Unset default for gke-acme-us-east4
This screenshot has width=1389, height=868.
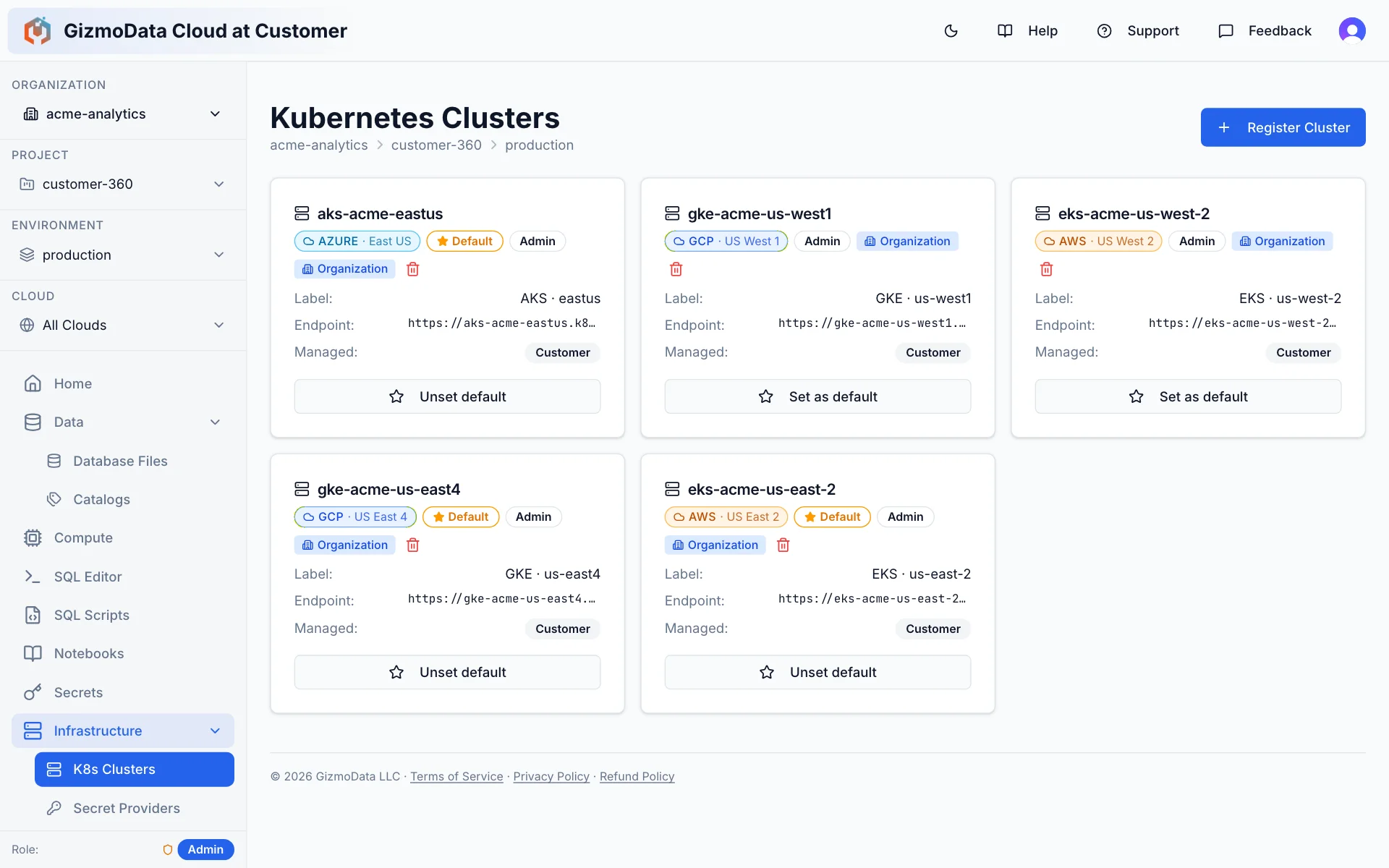tap(447, 672)
